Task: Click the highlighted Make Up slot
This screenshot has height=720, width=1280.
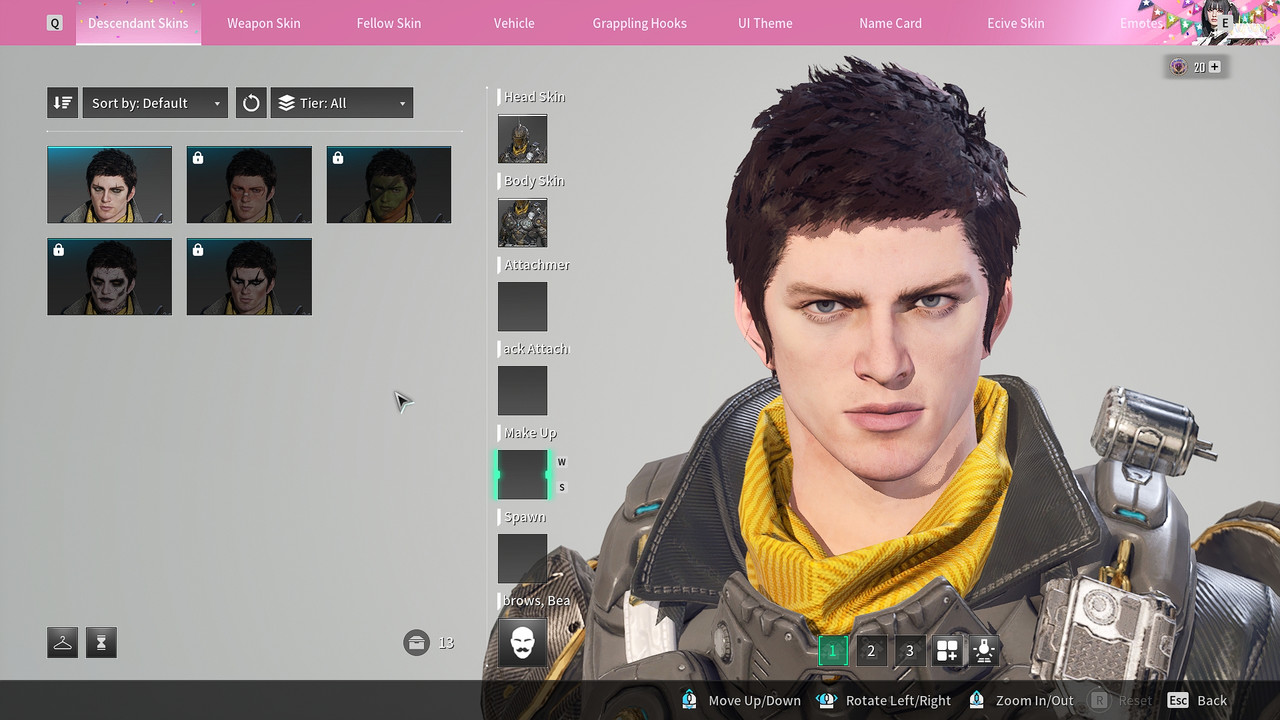Action: [x=523, y=475]
